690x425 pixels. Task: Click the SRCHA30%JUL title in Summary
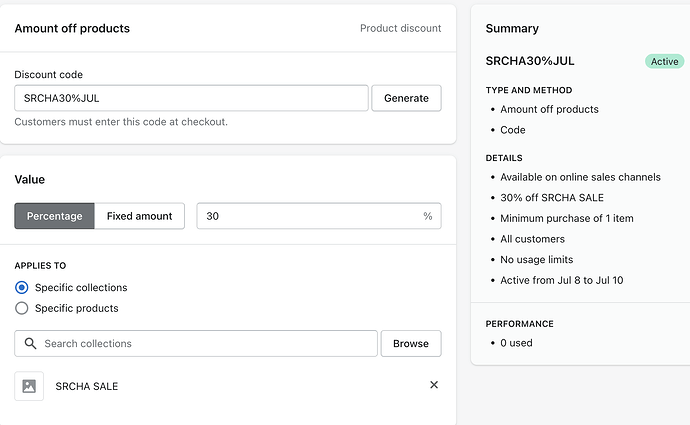click(530, 61)
